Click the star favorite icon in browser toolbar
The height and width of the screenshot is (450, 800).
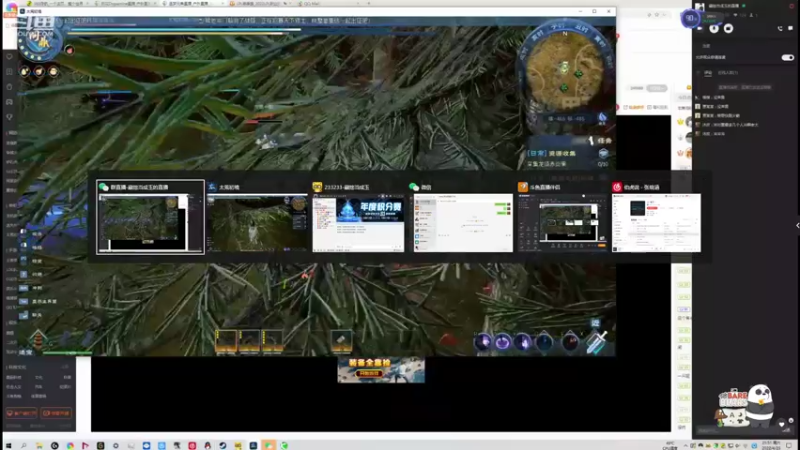657,15
